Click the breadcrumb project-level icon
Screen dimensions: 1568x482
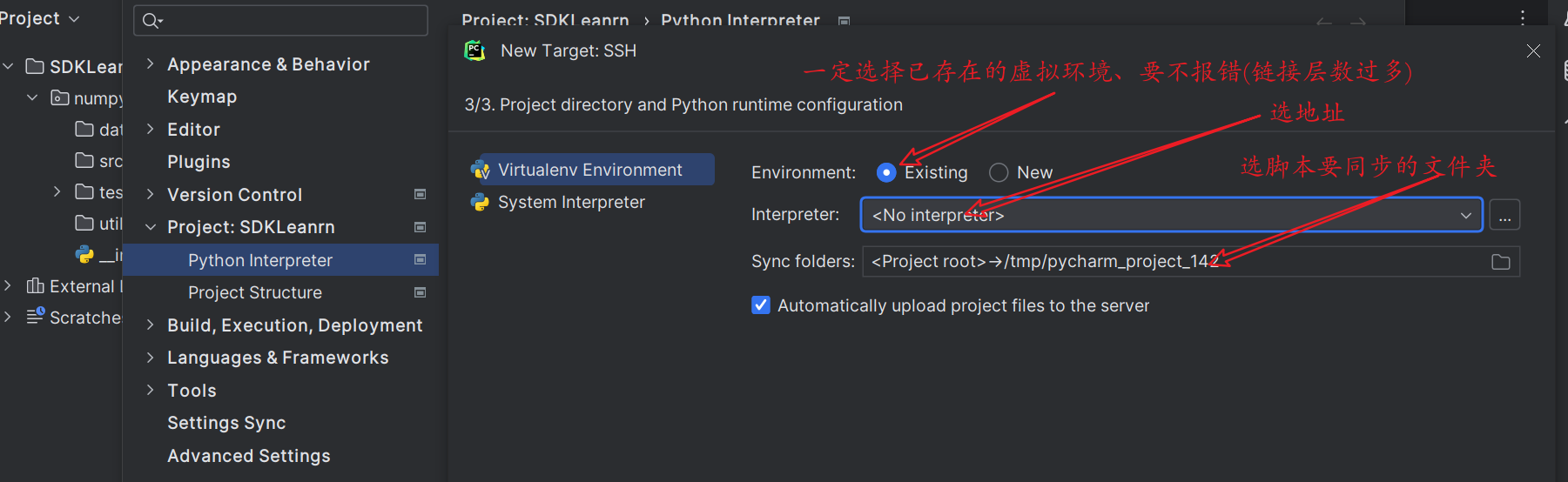[x=844, y=21]
